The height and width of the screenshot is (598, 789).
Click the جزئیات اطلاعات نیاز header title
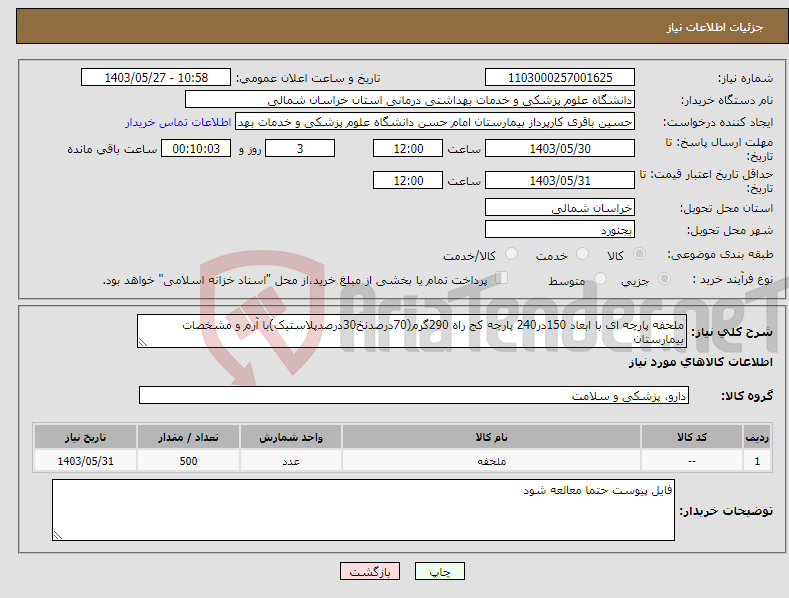[715, 27]
